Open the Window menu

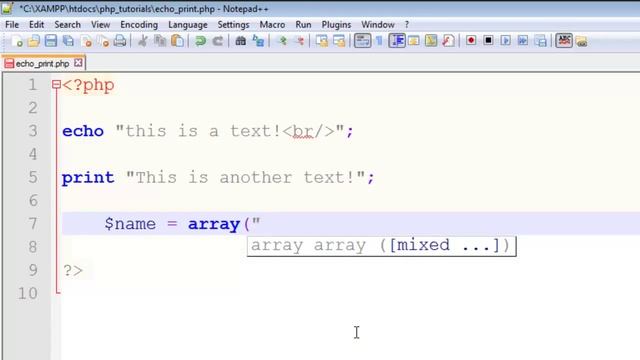point(378,24)
